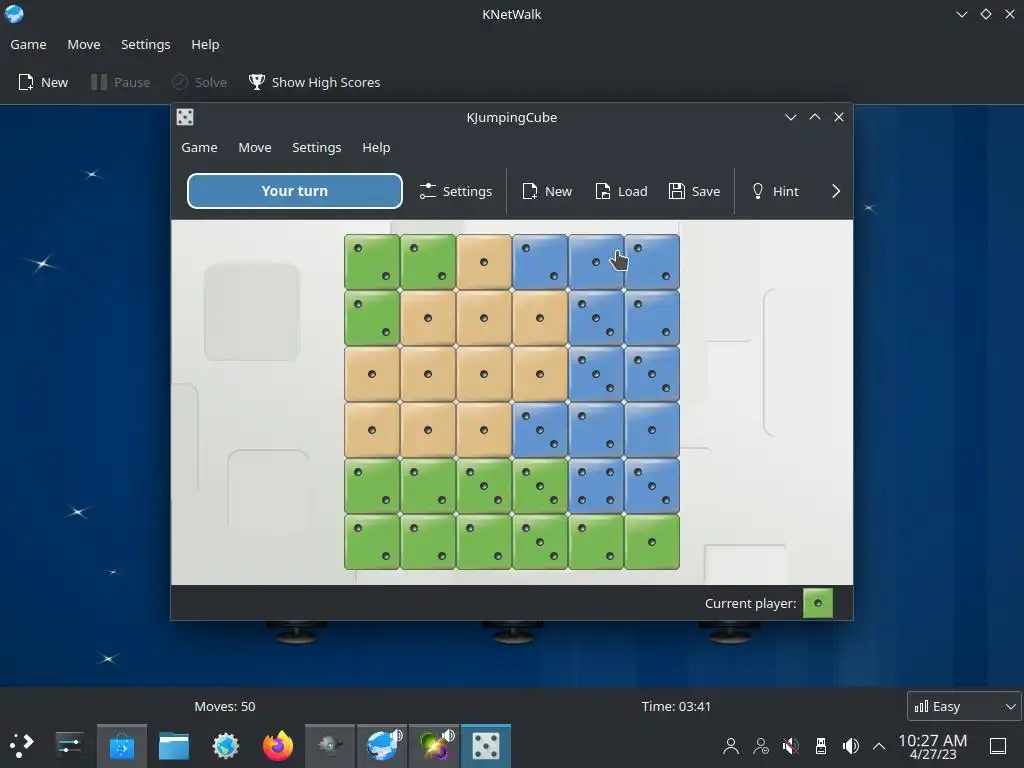This screenshot has width=1024, height=768.
Task: Click the muted audio tray icon
Action: (791, 746)
